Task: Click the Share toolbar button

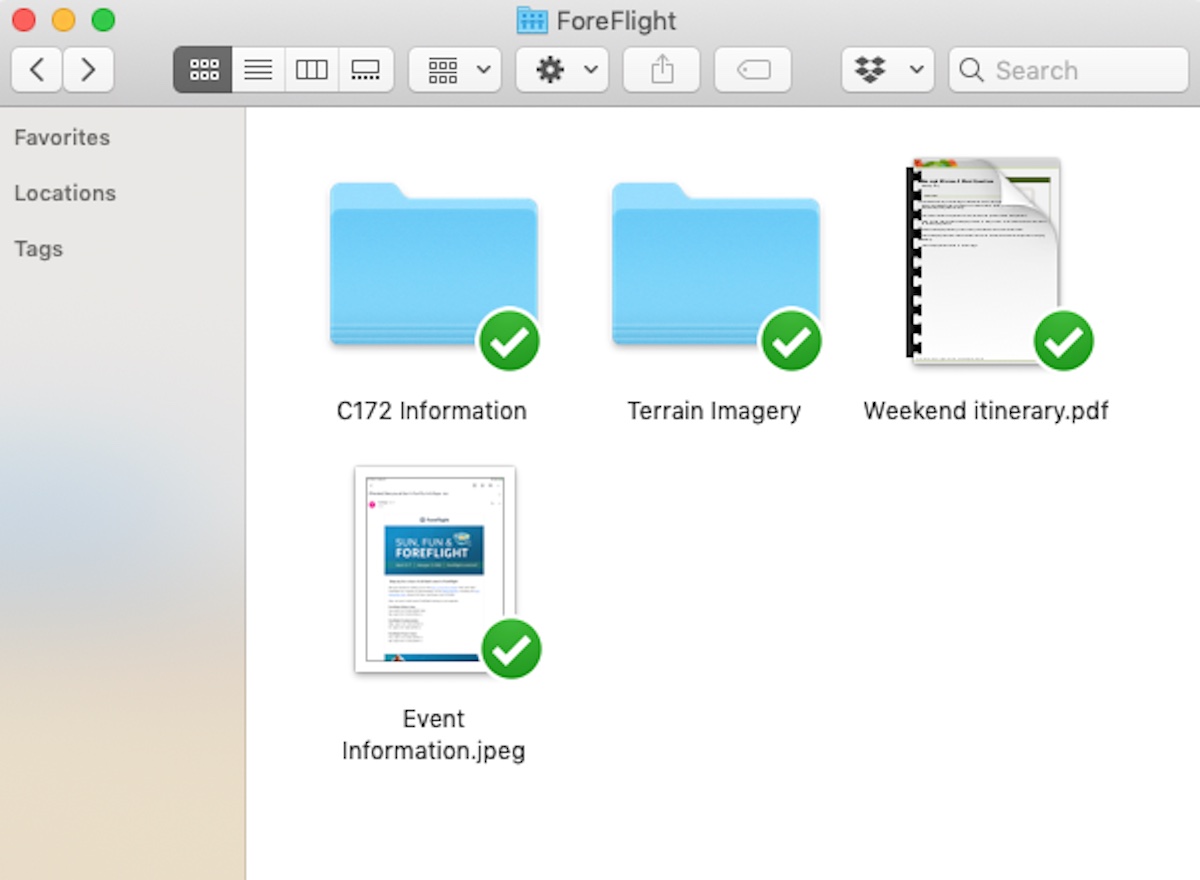Action: [661, 70]
